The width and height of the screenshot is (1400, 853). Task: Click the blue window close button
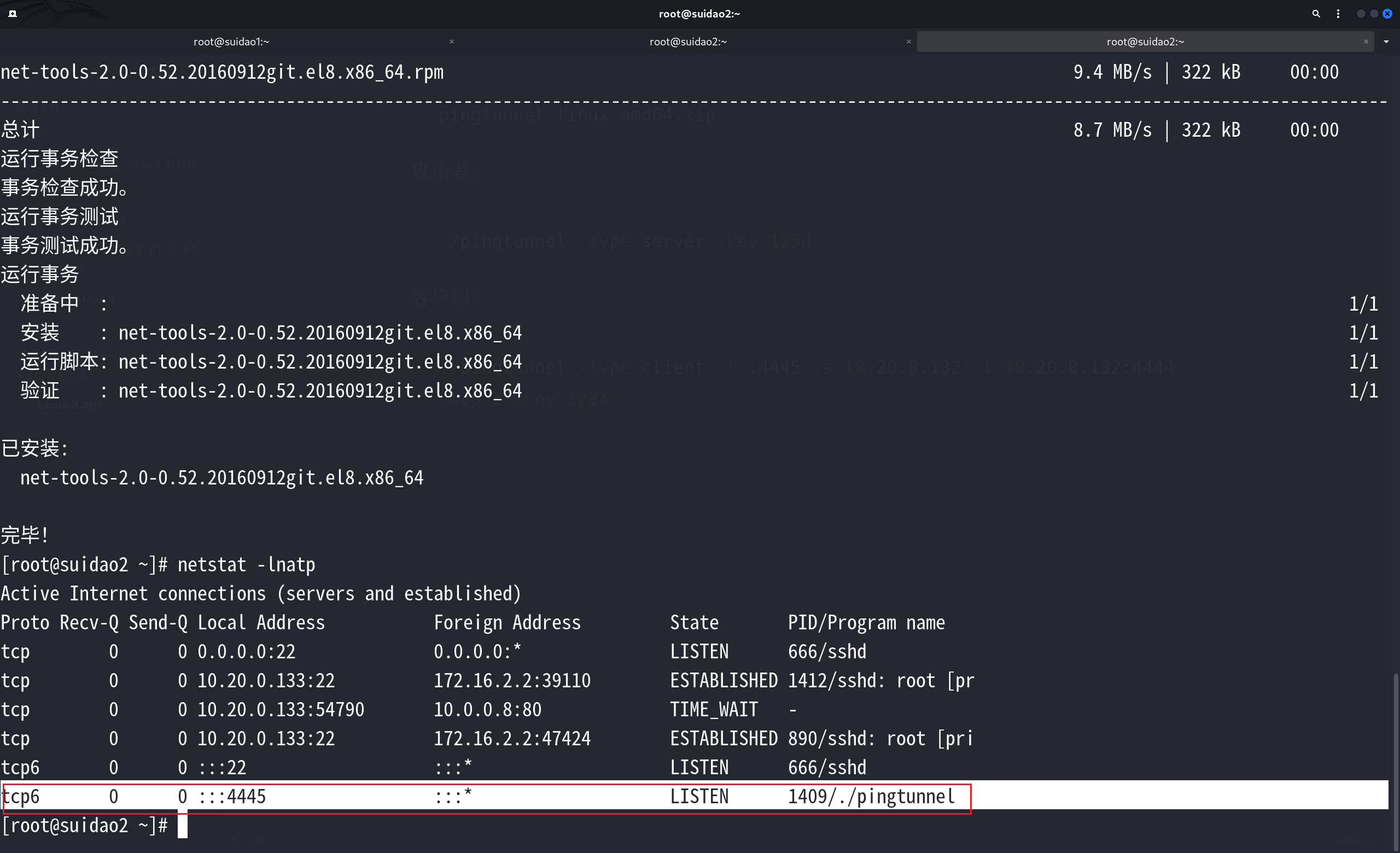[x=1387, y=14]
